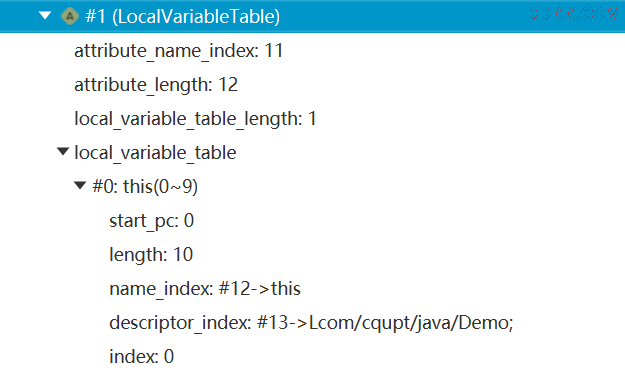Select the #1 (LocalVariableTable) label
The height and width of the screenshot is (379, 625).
pyautogui.click(x=183, y=17)
